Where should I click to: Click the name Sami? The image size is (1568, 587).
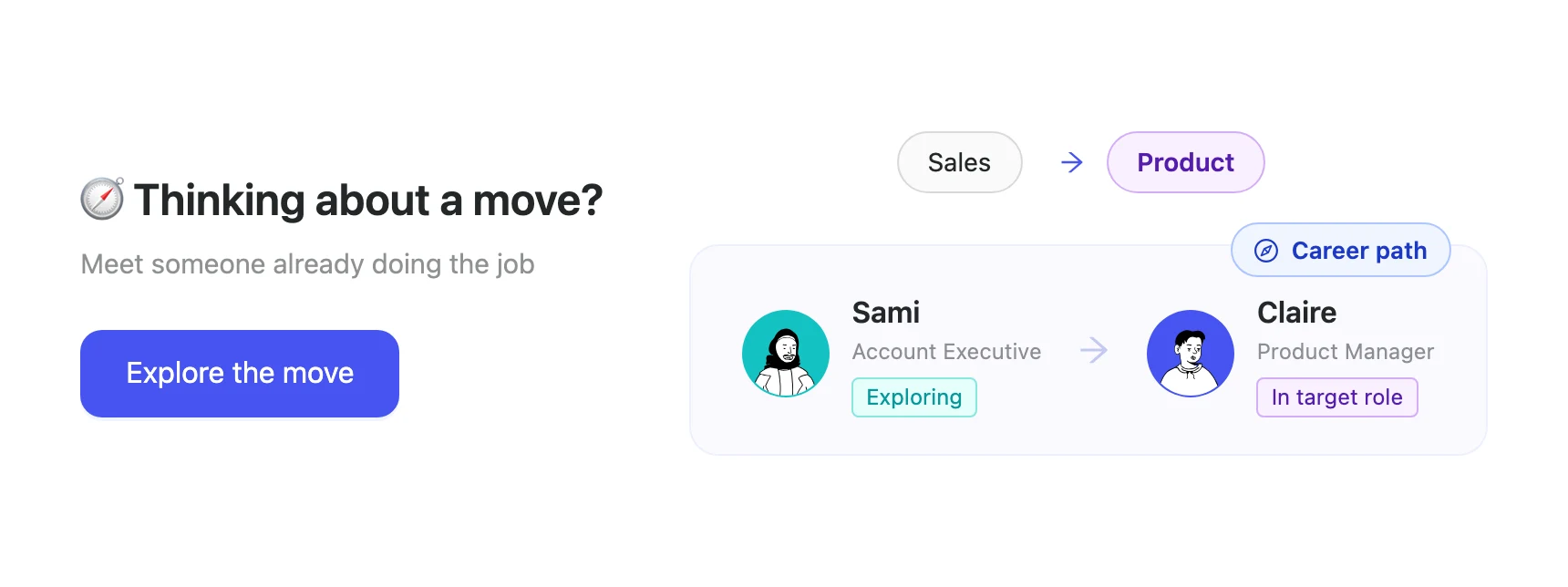click(x=886, y=313)
